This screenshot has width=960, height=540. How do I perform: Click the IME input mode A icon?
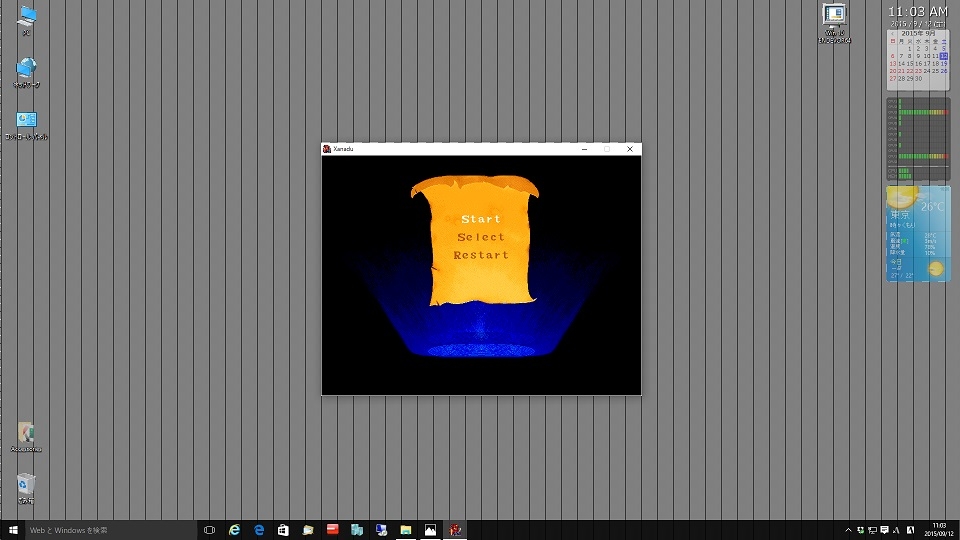(x=910, y=530)
